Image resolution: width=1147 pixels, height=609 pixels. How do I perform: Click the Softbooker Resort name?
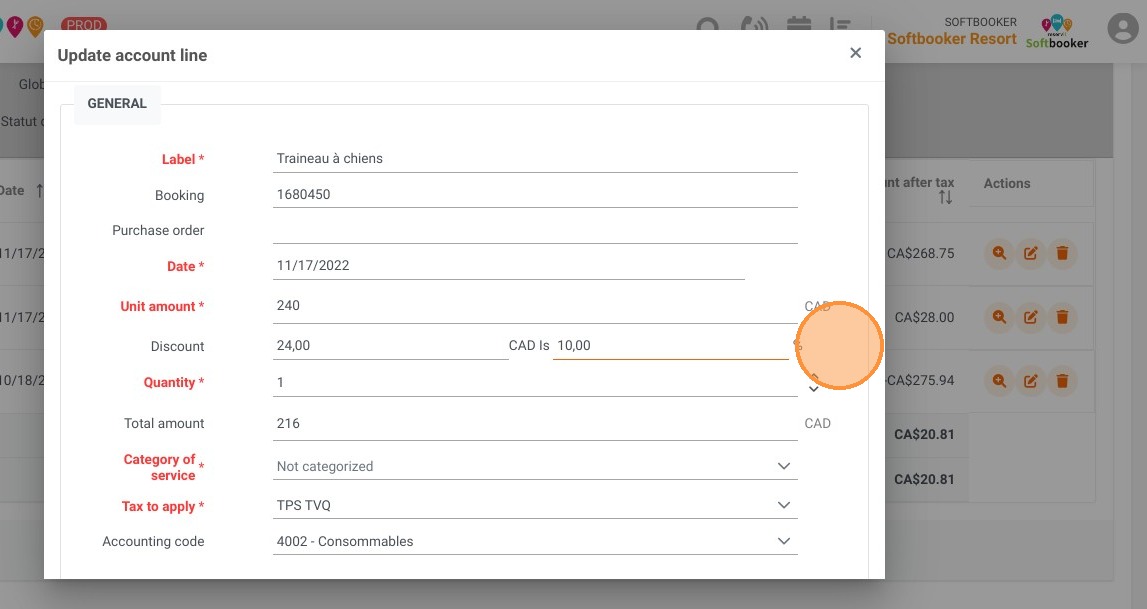(x=952, y=39)
